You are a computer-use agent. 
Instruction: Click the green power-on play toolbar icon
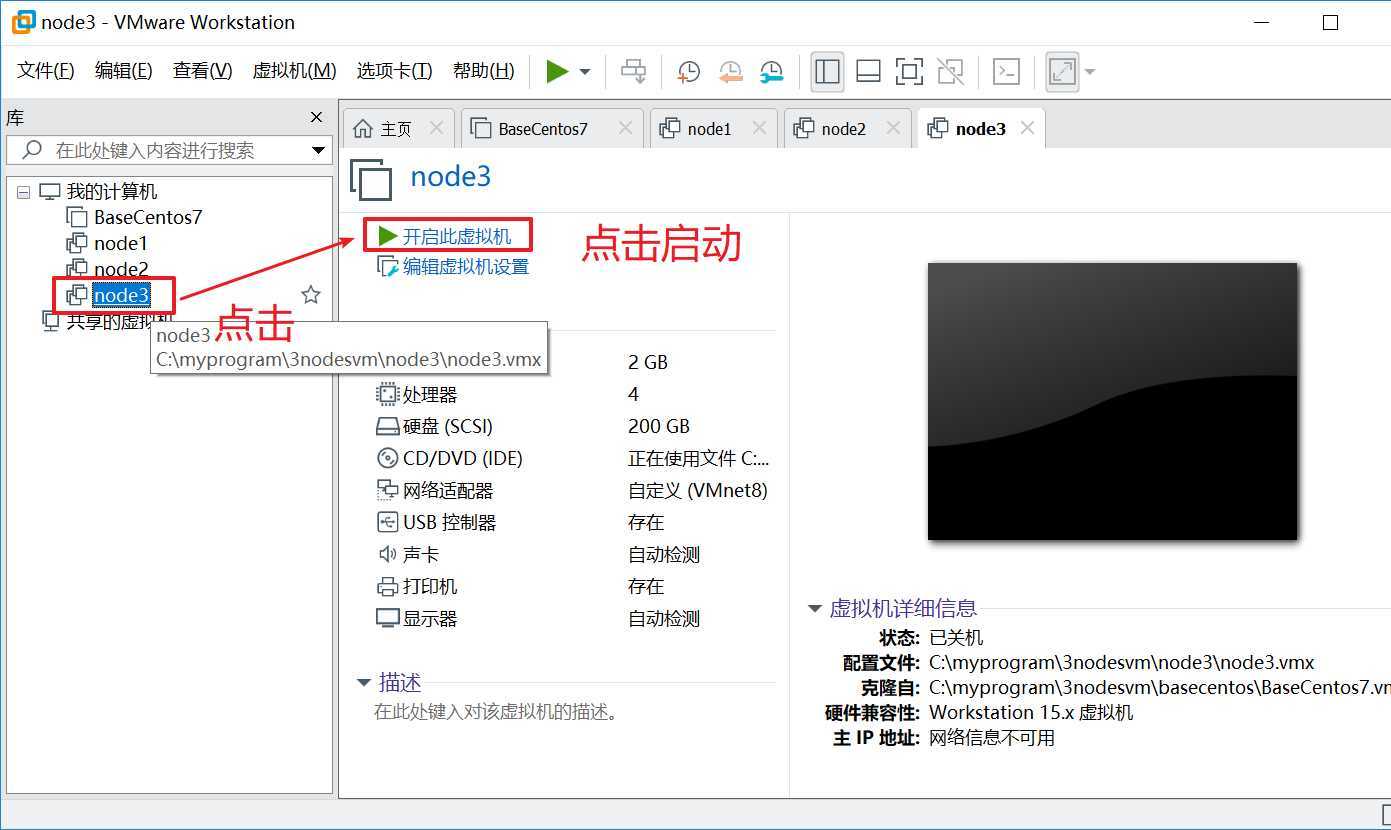pyautogui.click(x=557, y=71)
